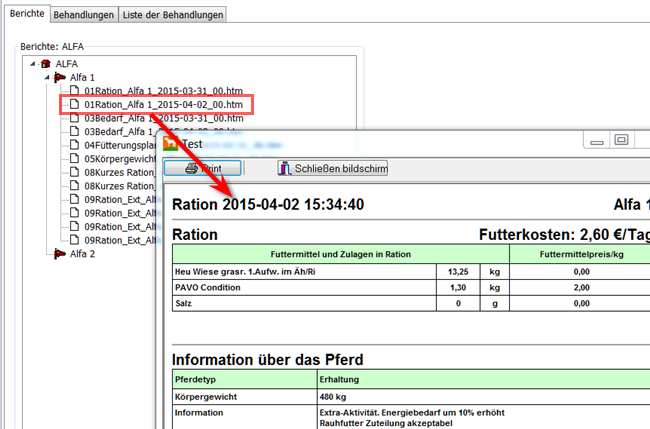
Task: Click the Pferdetyp label cell
Action: click(245, 380)
